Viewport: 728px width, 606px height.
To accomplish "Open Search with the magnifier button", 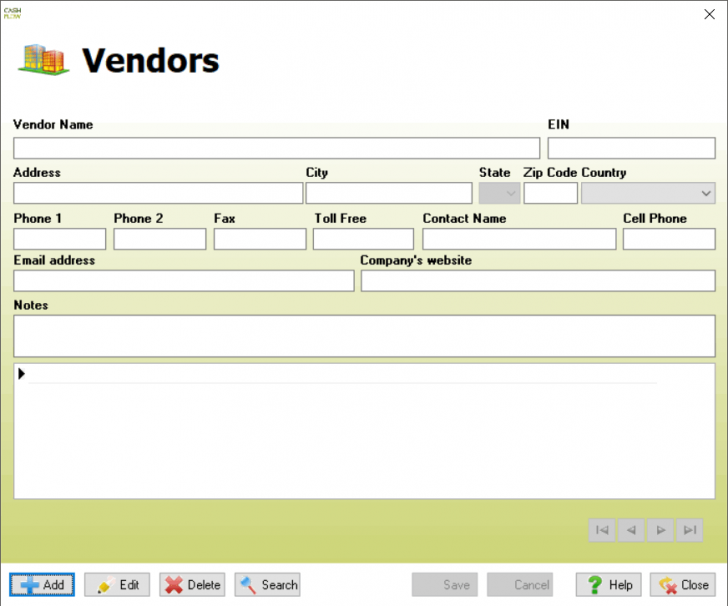I will pos(267,585).
